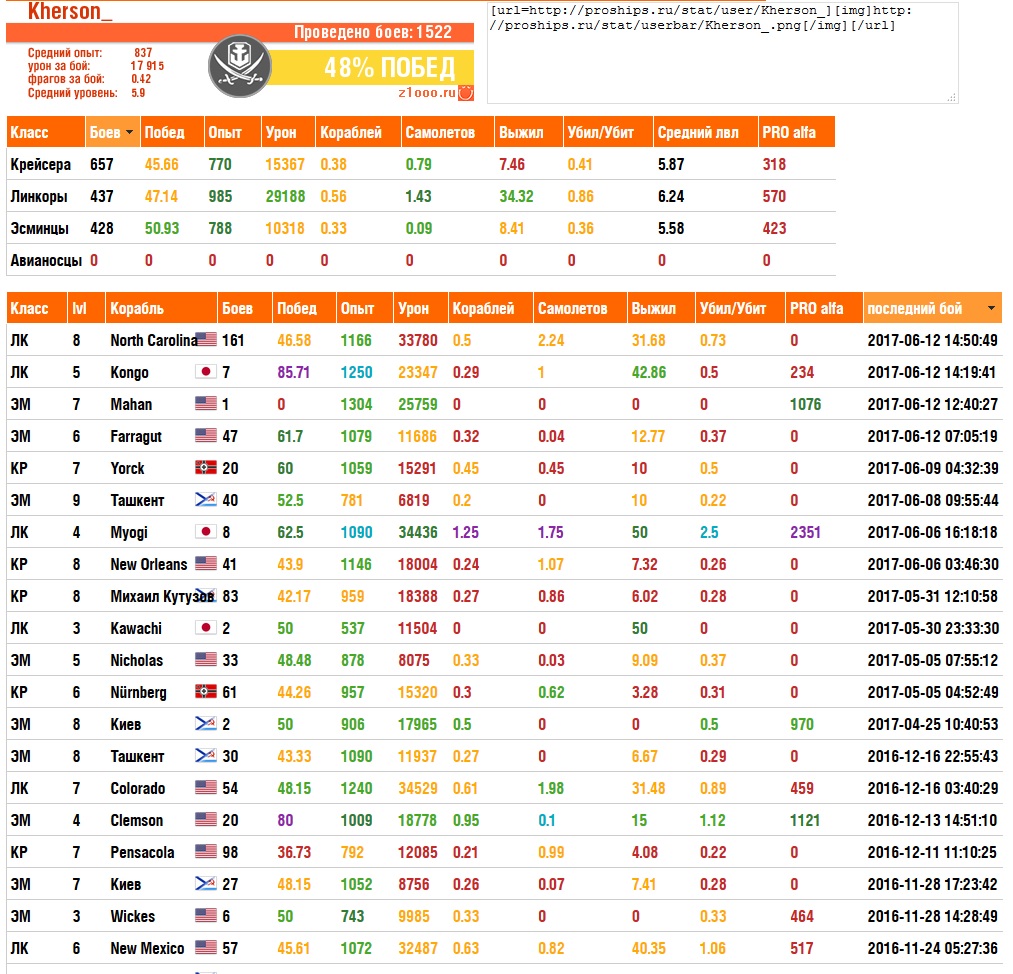The image size is (1013, 974).
Task: Click the Myogi PRO alfa value 2351
Action: point(805,532)
